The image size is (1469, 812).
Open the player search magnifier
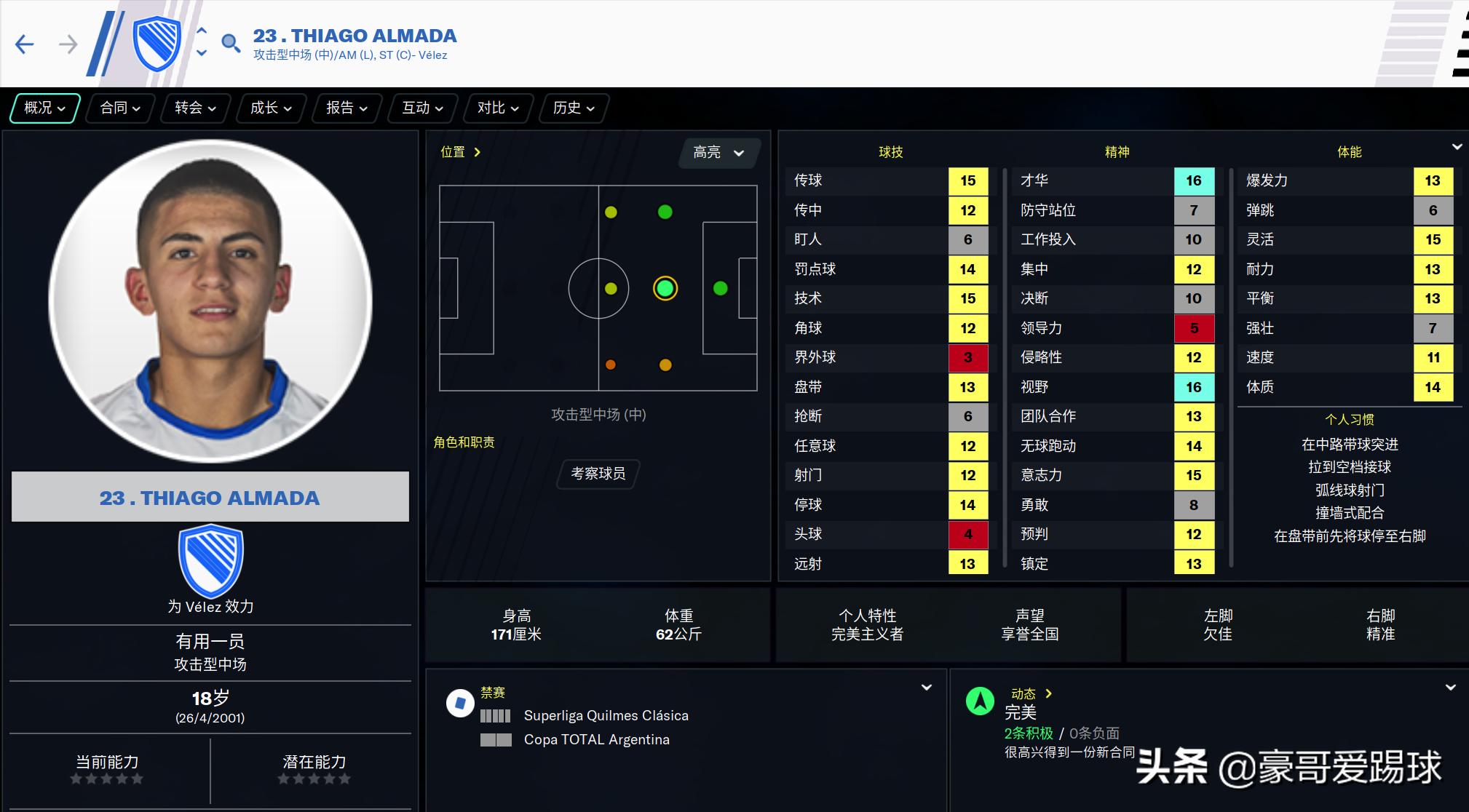pos(231,44)
